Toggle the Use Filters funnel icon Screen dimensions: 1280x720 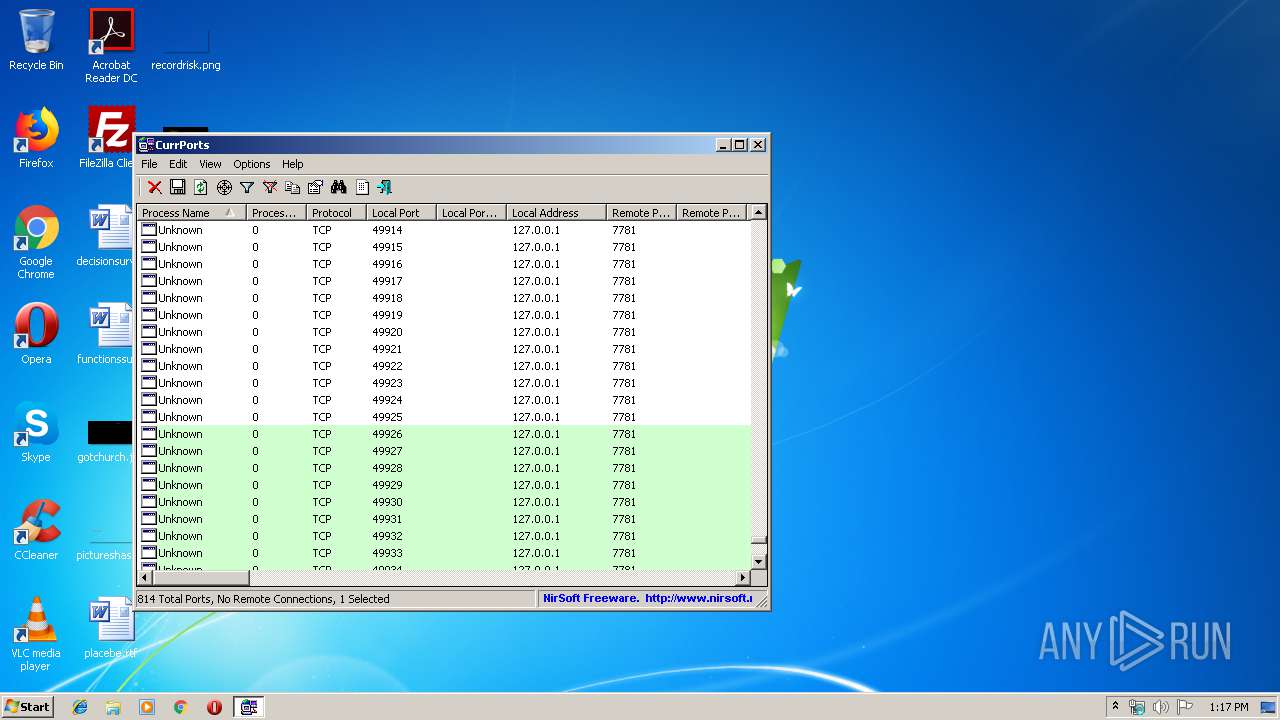click(247, 187)
